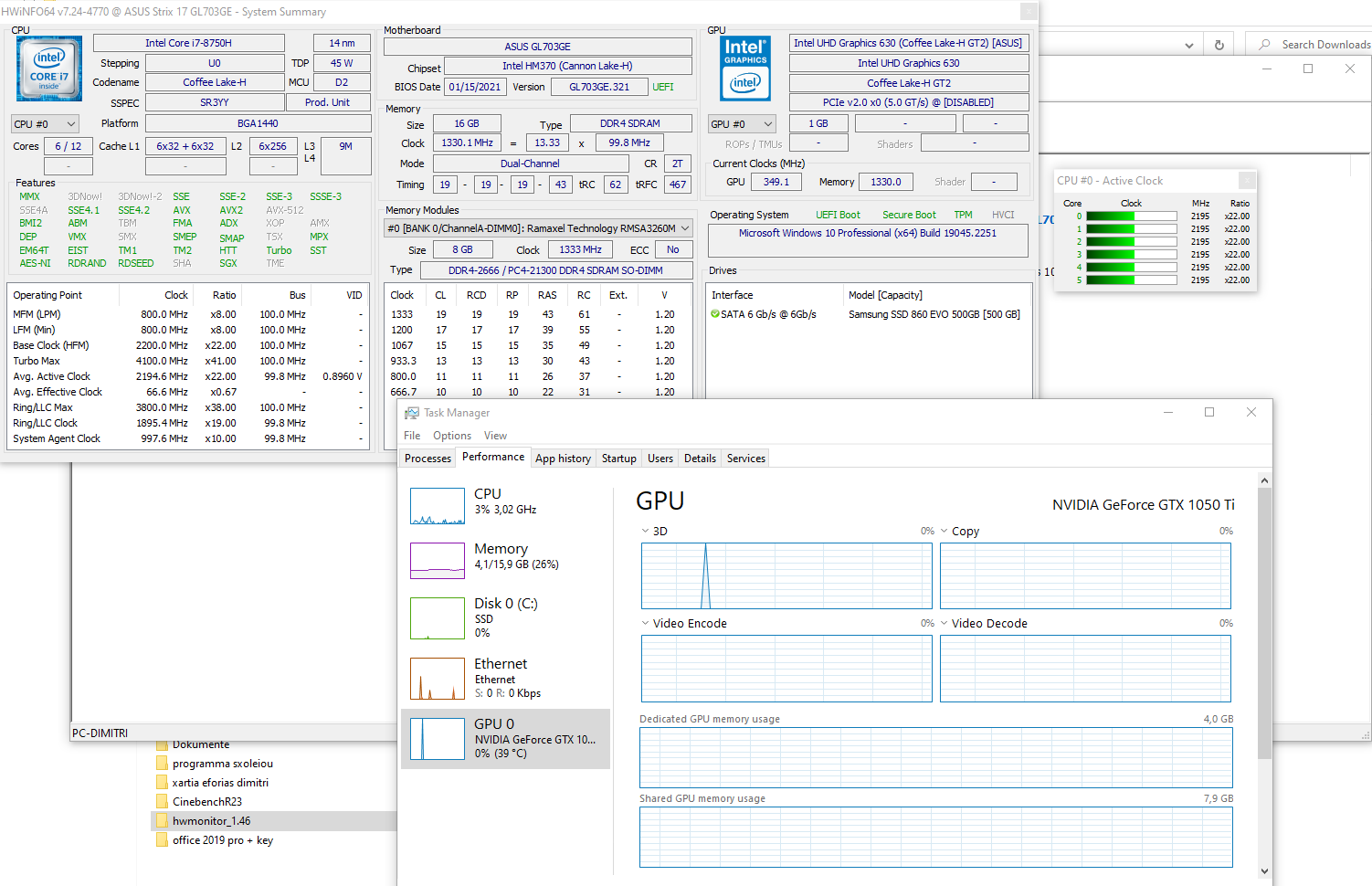Click the Intel HM370 chipset field
The height and width of the screenshot is (886, 1372).
567,66
